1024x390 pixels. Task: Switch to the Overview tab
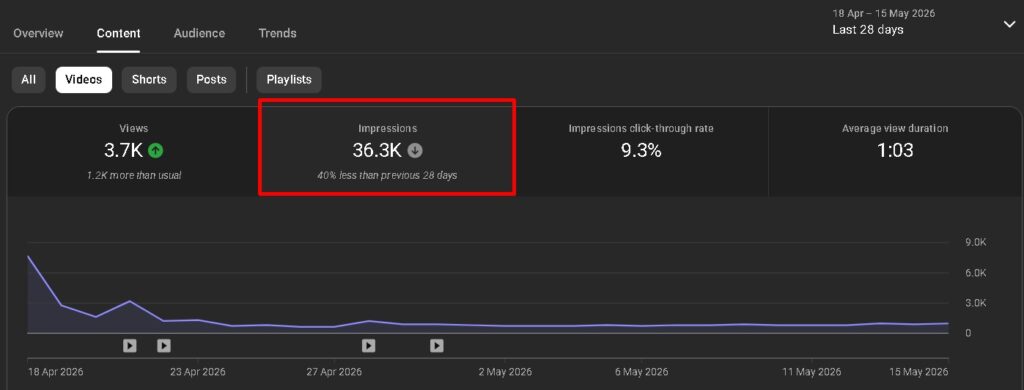point(38,33)
